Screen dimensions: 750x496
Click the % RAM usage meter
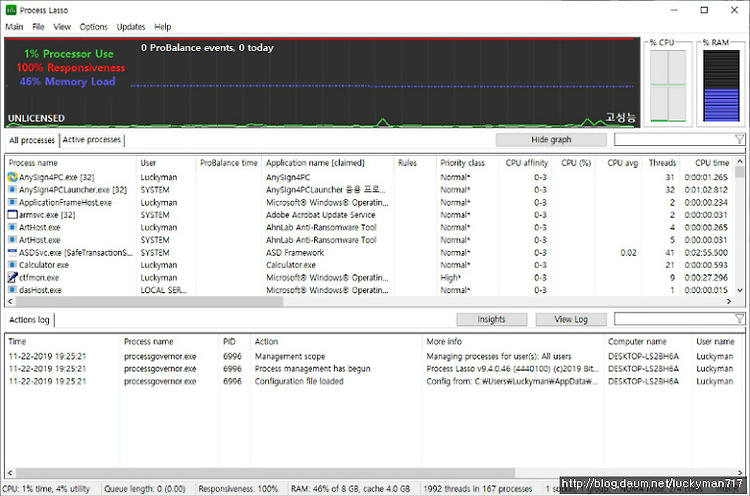(721, 86)
